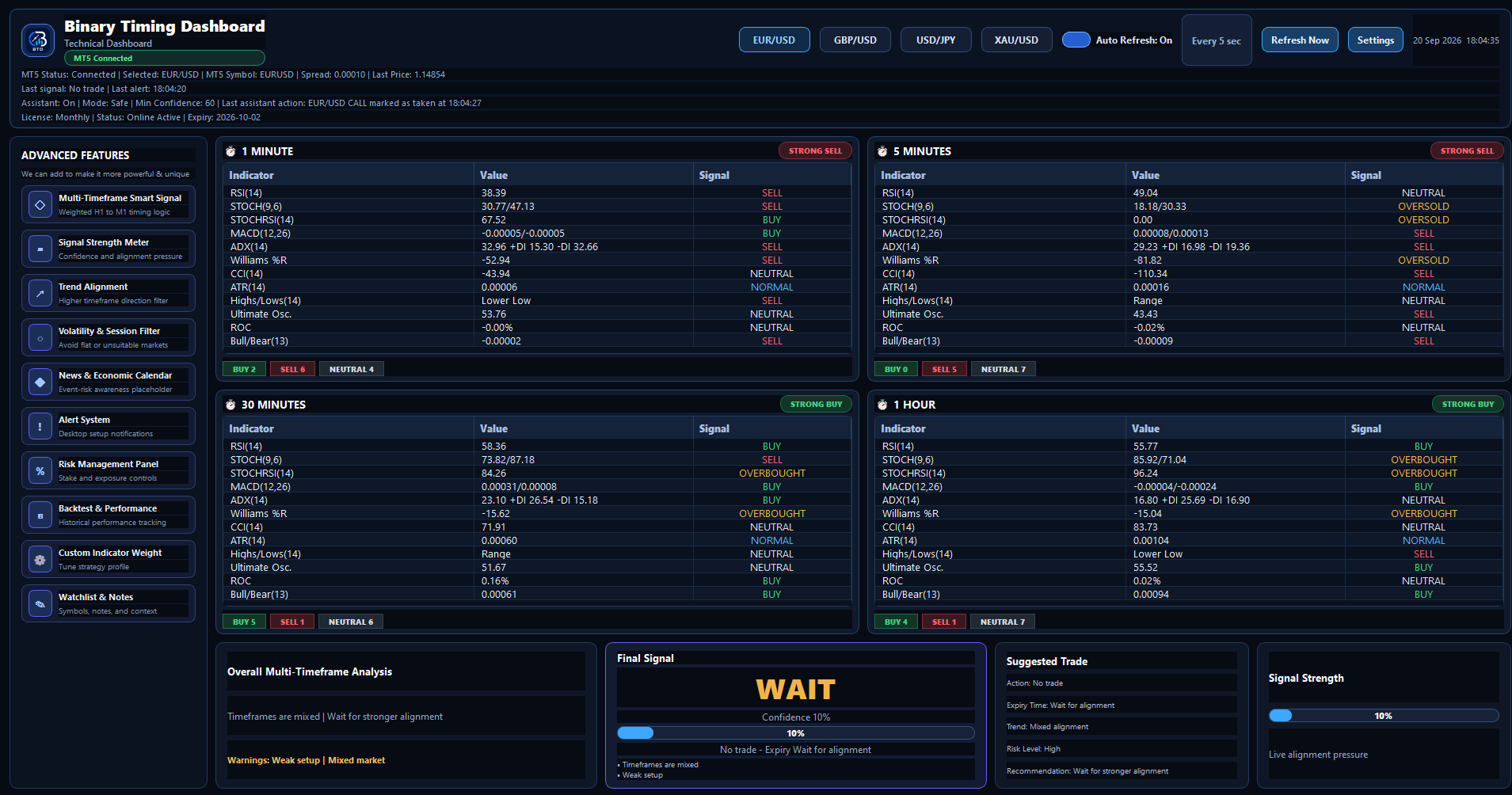
Task: Click the SELL 6 count in 1 MINUTE panel
Action: [293, 369]
